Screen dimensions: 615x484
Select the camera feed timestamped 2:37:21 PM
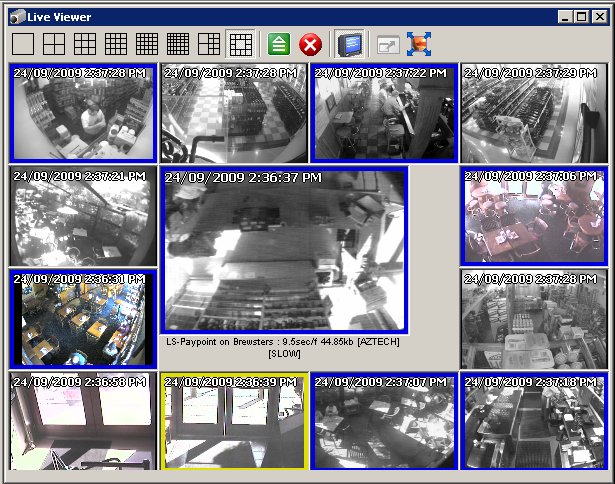(83, 216)
